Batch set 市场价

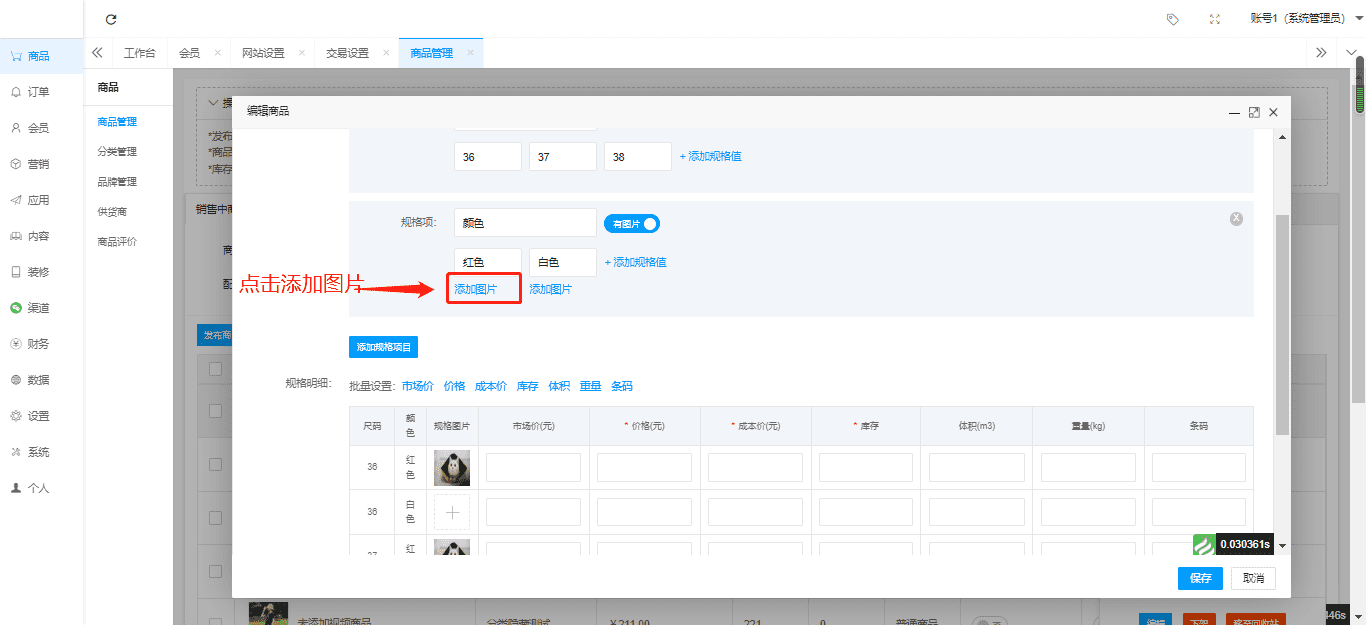(x=418, y=386)
